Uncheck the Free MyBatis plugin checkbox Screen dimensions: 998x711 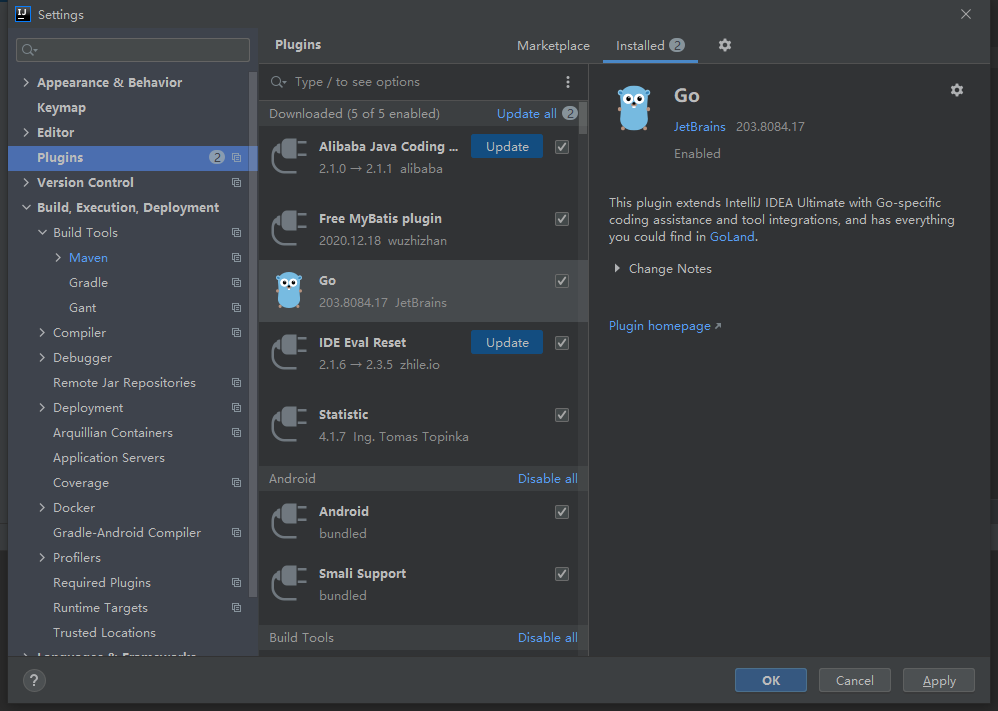(562, 219)
